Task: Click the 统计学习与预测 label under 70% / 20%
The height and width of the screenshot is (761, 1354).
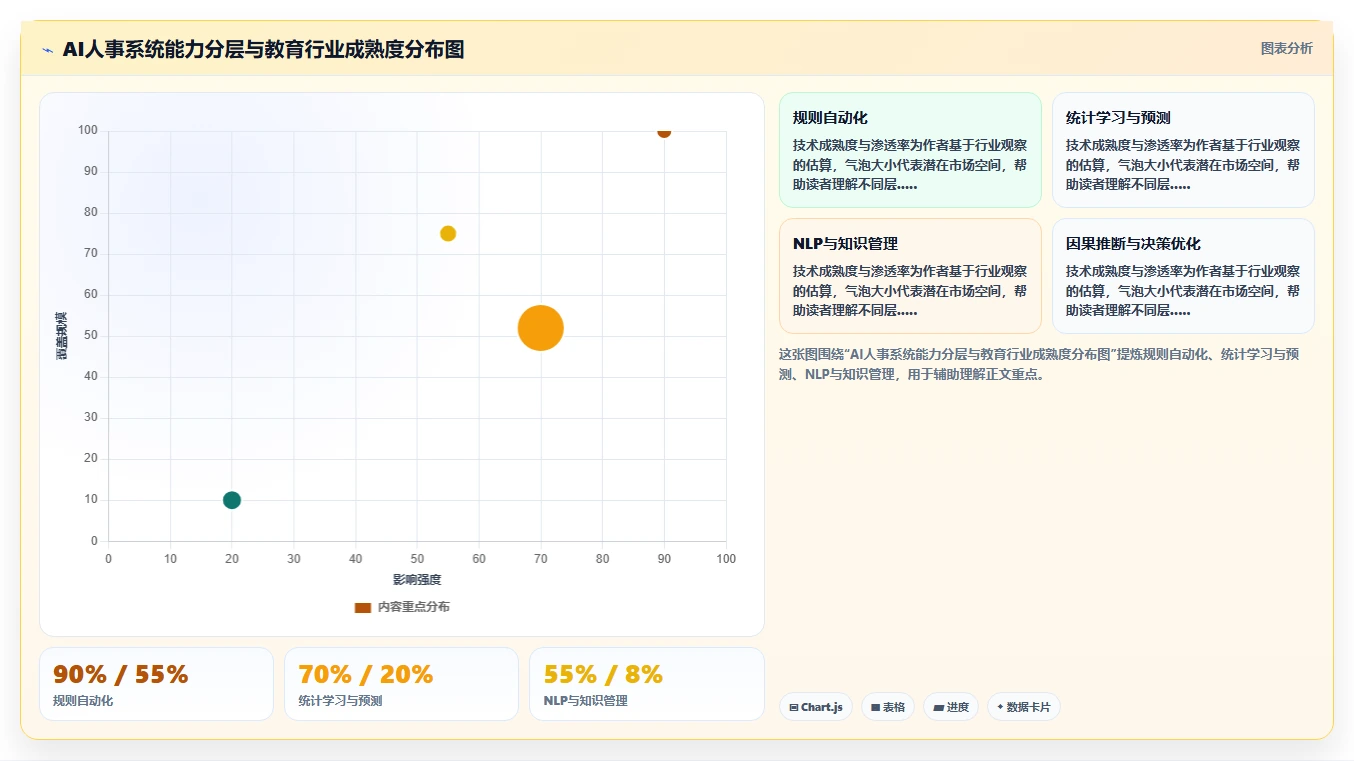Action: tap(341, 701)
